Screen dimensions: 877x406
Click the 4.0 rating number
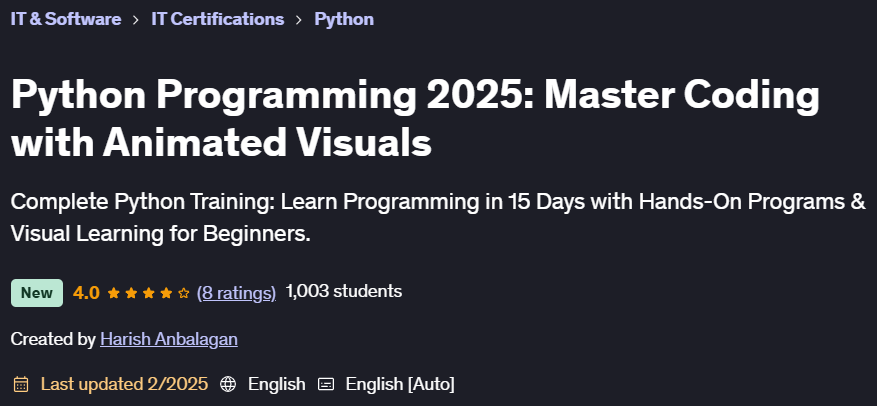pos(86,292)
